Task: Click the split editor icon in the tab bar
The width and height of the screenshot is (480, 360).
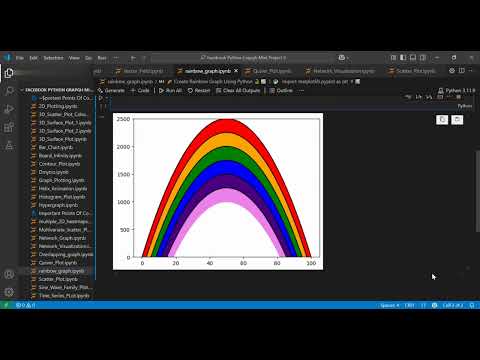Action: 462,71
